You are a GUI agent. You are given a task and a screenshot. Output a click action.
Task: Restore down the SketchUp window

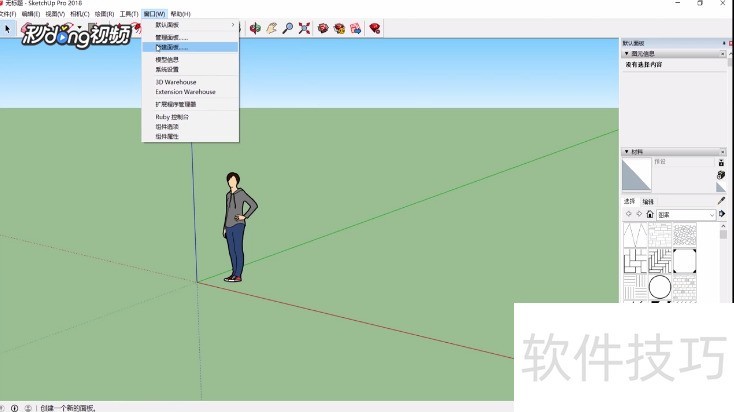click(x=700, y=3)
